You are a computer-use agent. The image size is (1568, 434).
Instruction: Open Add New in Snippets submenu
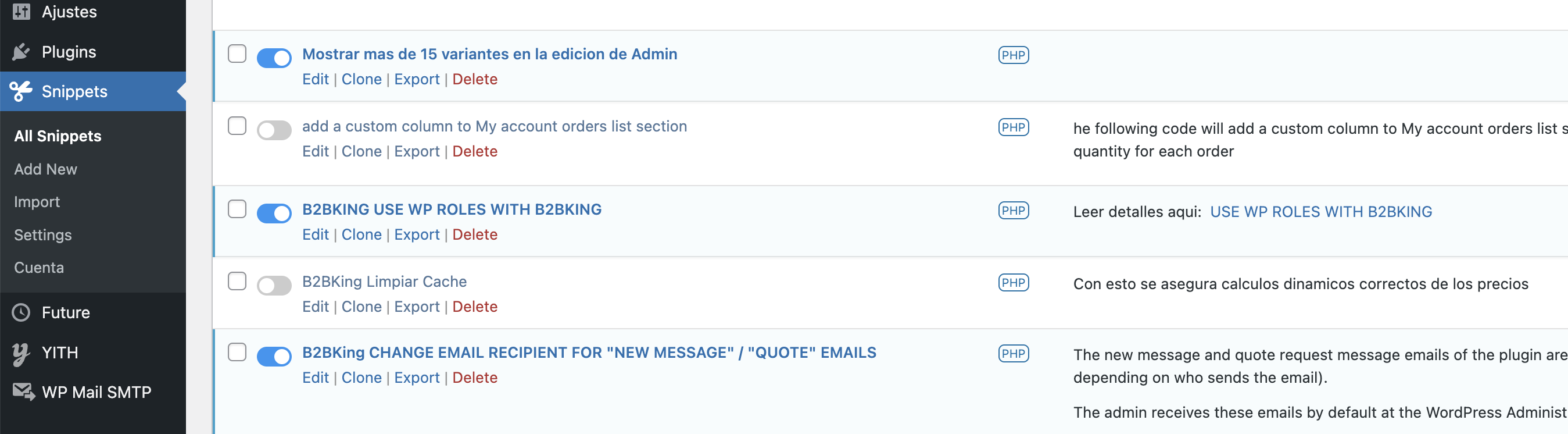point(46,169)
